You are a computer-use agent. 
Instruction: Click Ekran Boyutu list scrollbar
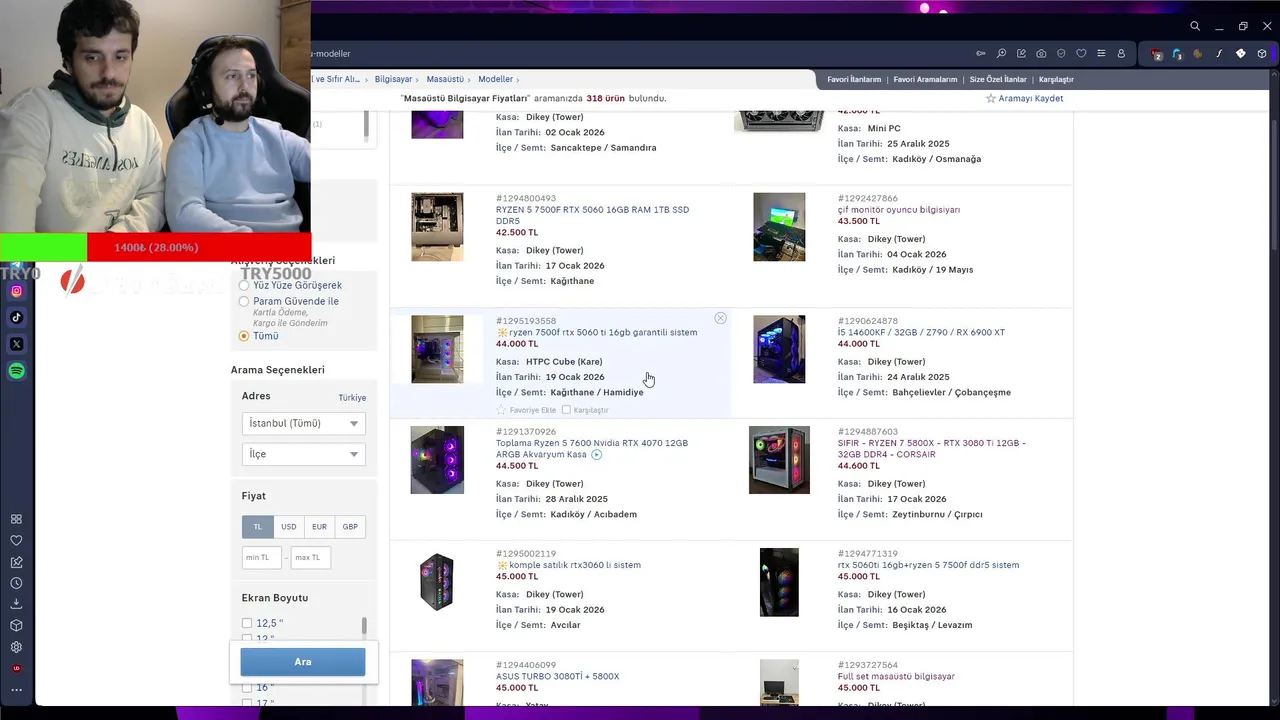pos(364,625)
